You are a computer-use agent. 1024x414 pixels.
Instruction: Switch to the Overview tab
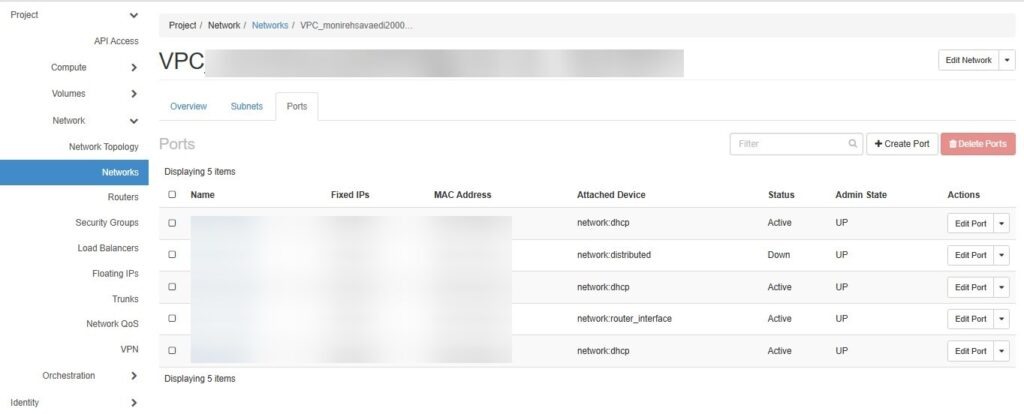pyautogui.click(x=189, y=106)
